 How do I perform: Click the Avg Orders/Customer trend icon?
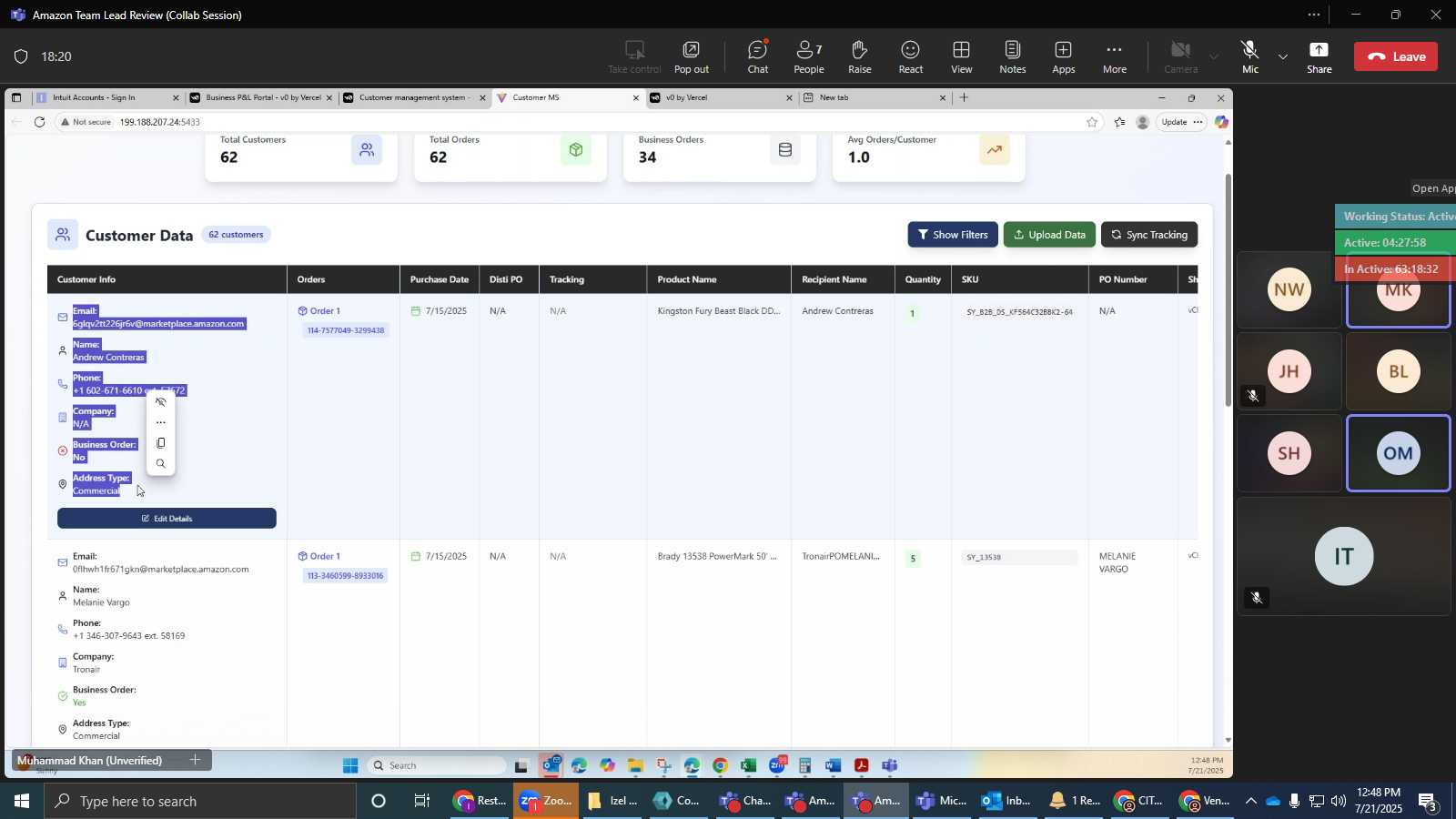tap(995, 150)
